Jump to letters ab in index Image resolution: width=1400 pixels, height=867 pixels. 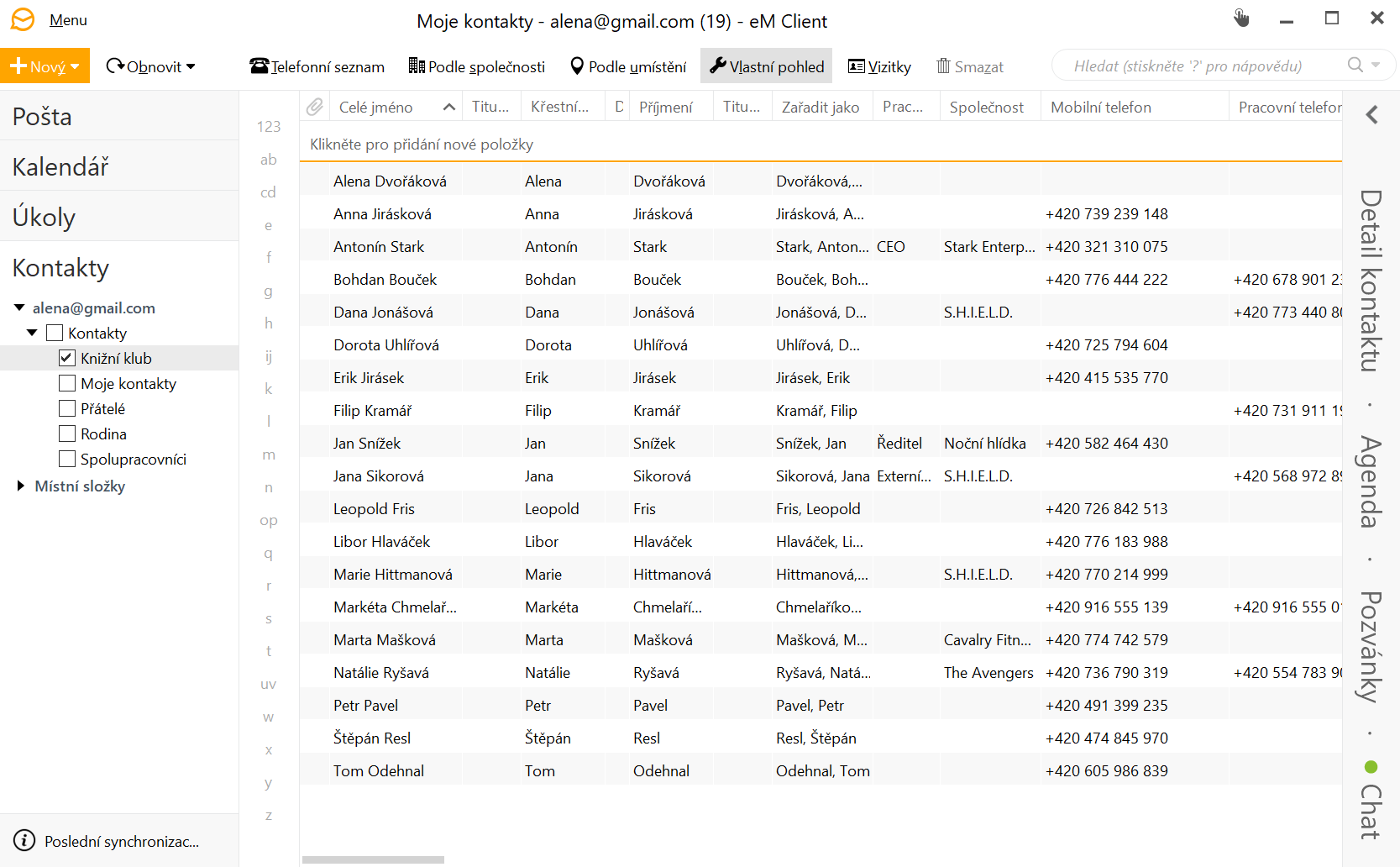(x=269, y=159)
